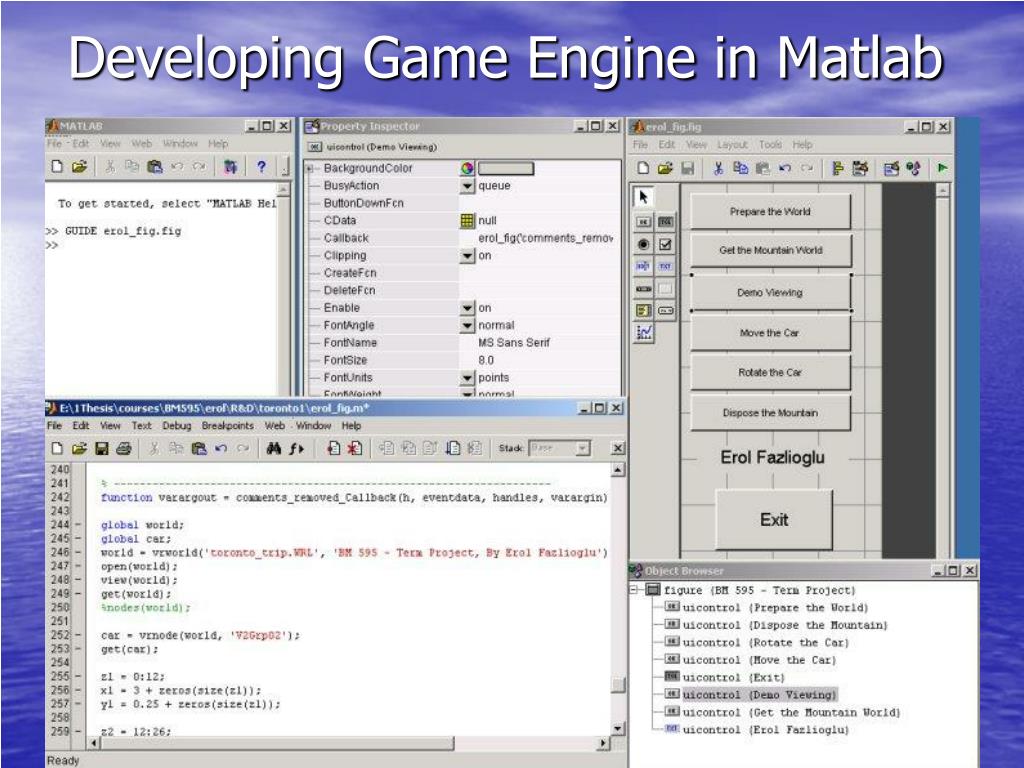Pick the slider component in GUIDE palette
1024x768 pixels.
pos(643,289)
